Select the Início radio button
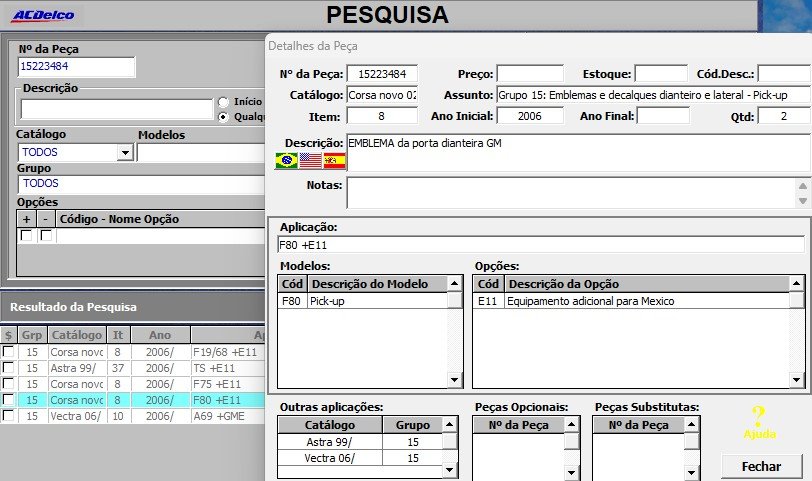The height and width of the screenshot is (481, 812). click(x=223, y=102)
